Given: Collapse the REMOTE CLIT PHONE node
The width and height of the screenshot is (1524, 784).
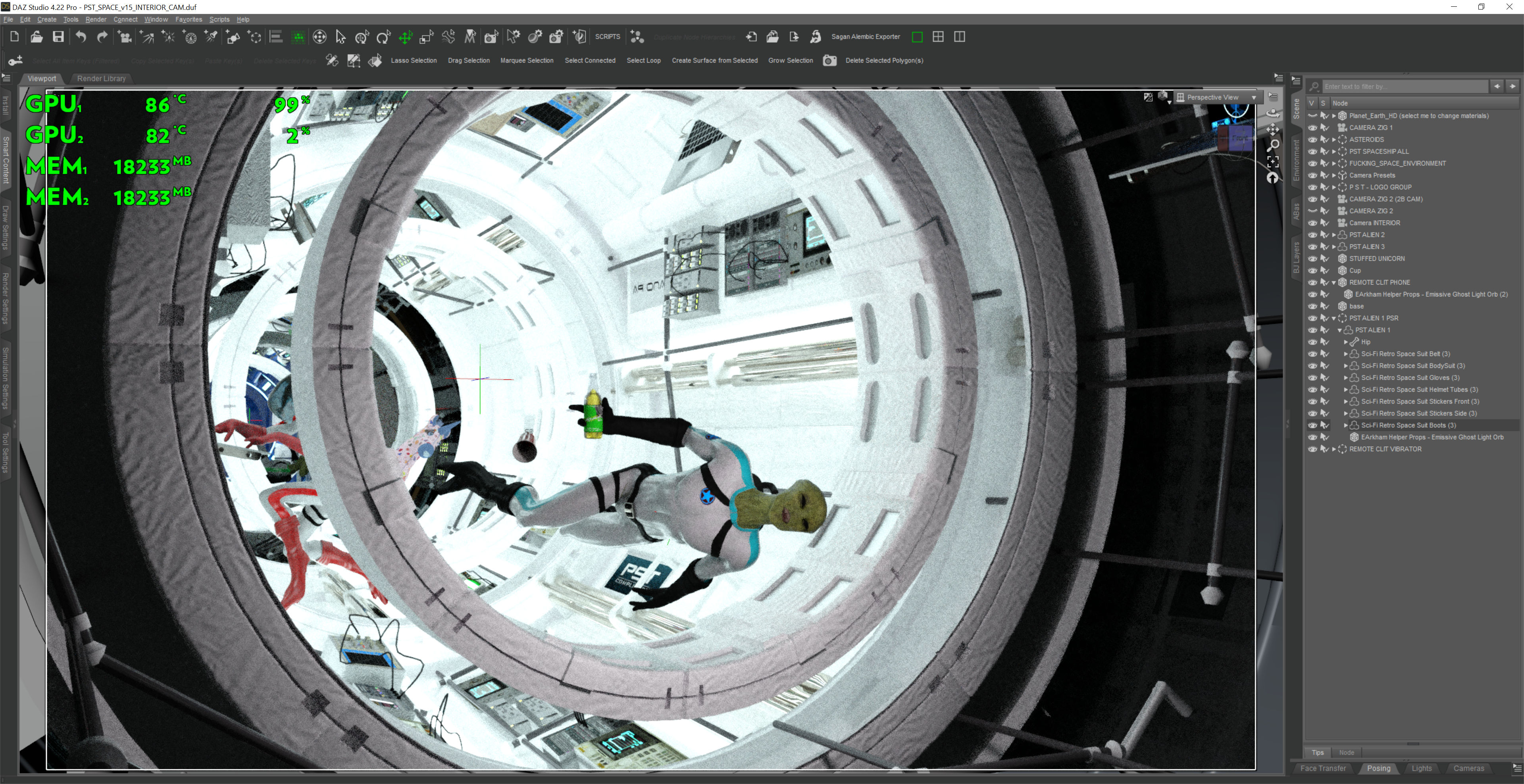Looking at the screenshot, I should tap(1333, 282).
